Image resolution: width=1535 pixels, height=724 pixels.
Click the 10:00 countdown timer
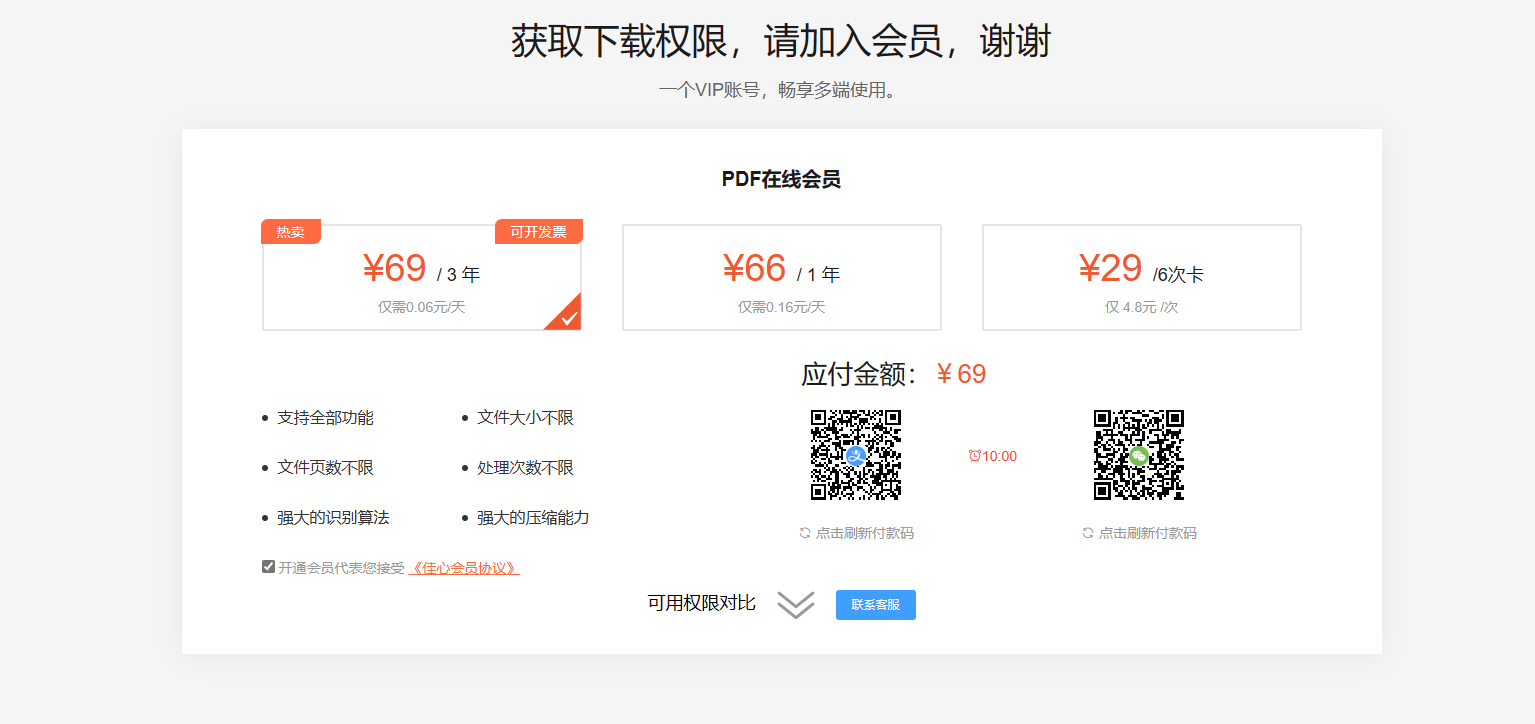[997, 456]
